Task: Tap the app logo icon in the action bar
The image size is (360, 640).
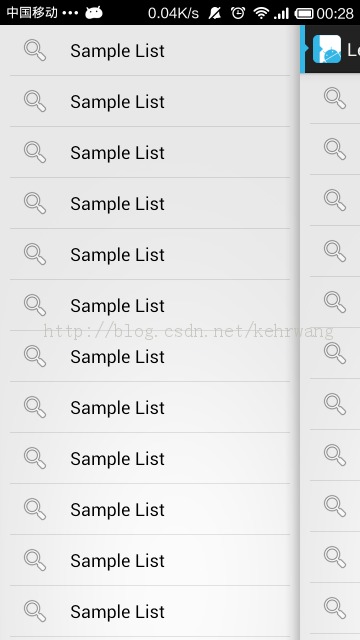Action: click(x=327, y=49)
